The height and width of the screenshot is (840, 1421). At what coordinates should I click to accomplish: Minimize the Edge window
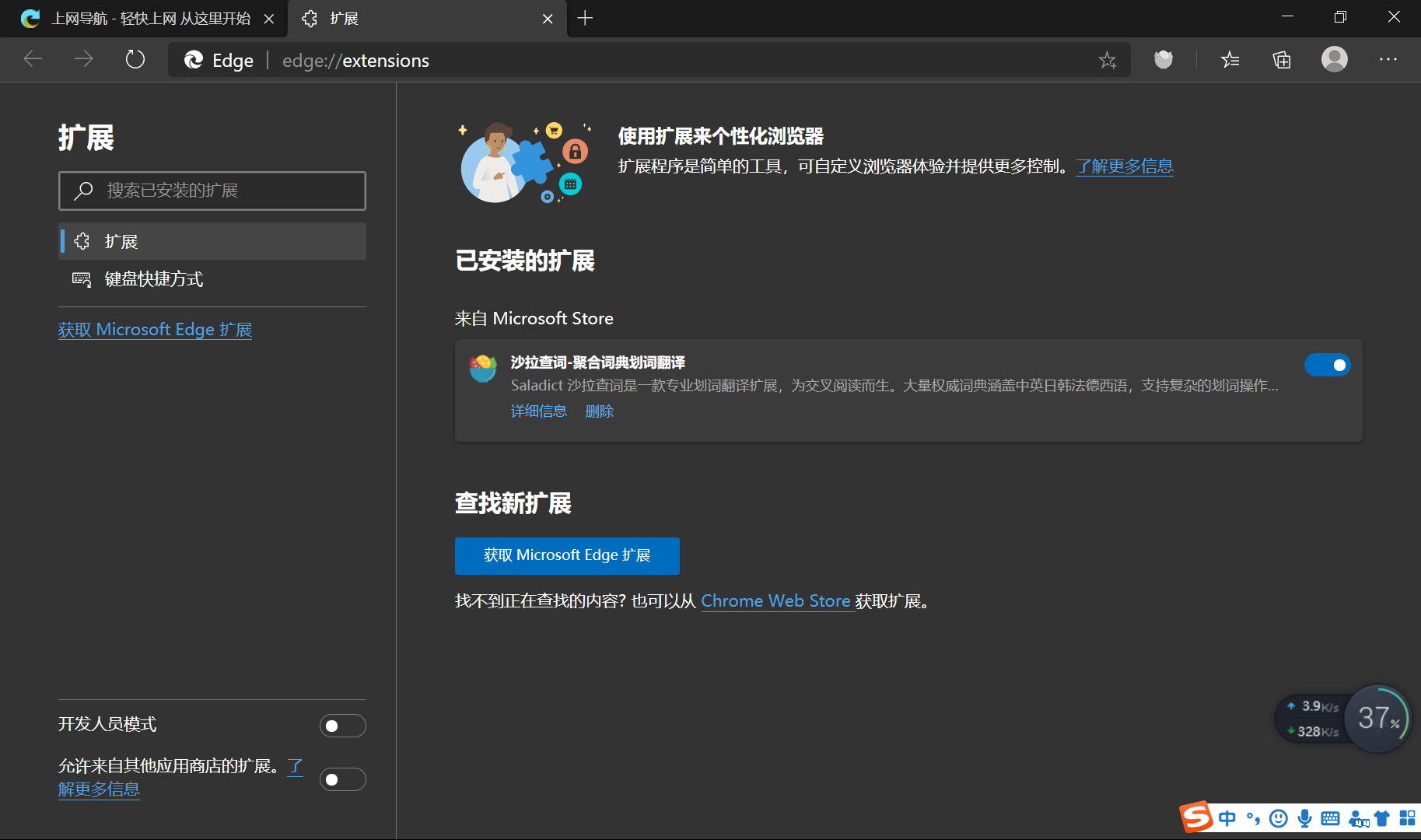point(1287,17)
